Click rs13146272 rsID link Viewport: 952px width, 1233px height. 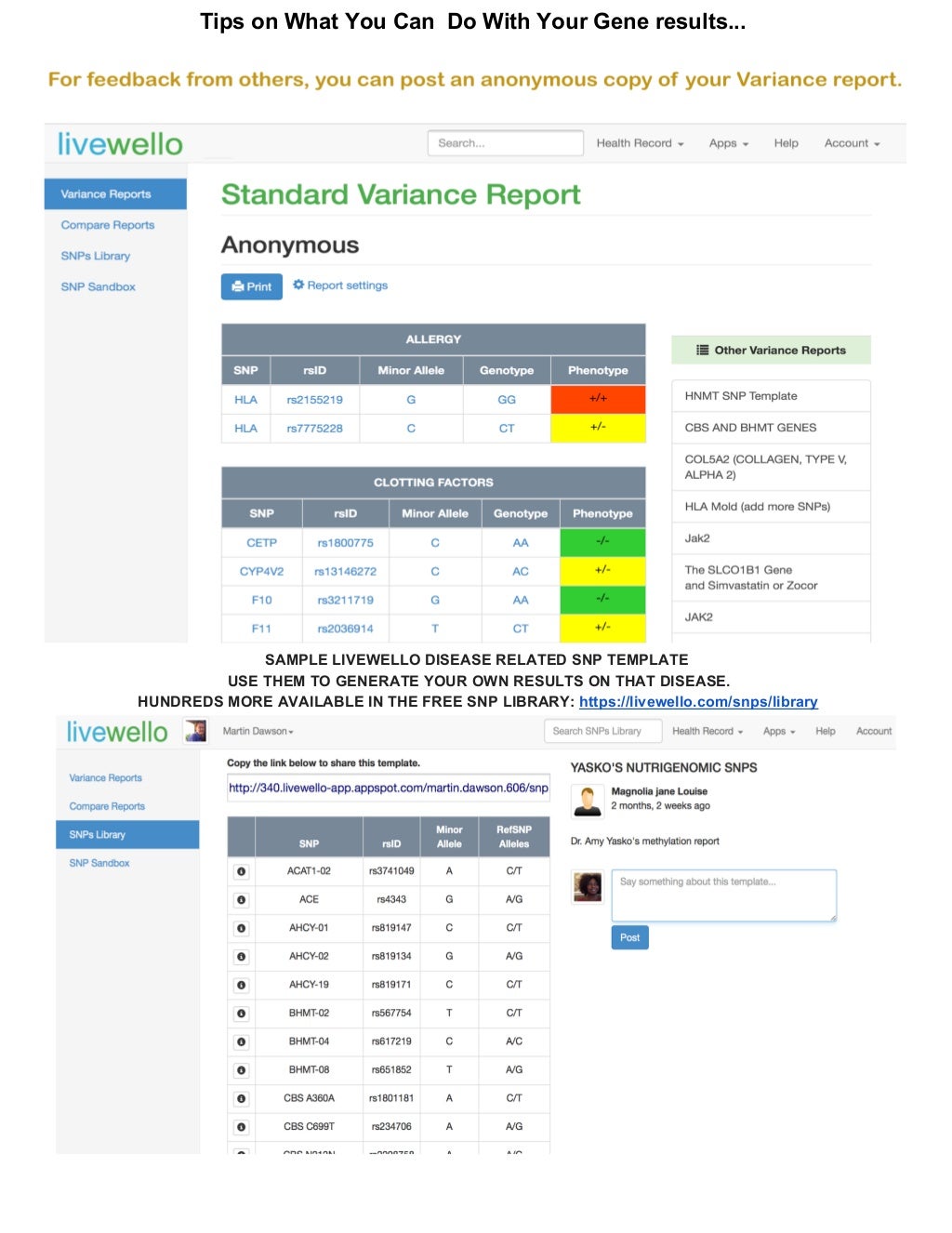click(345, 572)
